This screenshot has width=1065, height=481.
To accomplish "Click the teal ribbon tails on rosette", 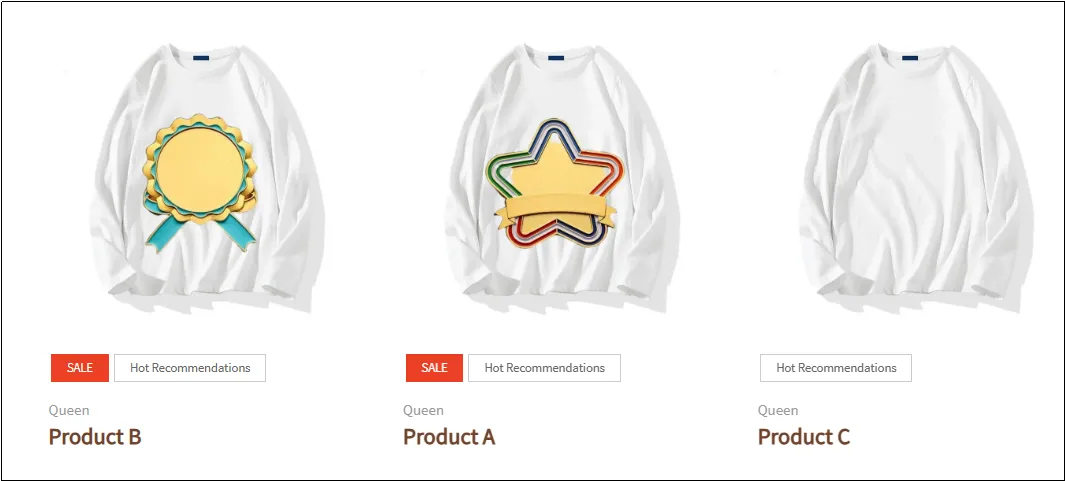I will [200, 224].
